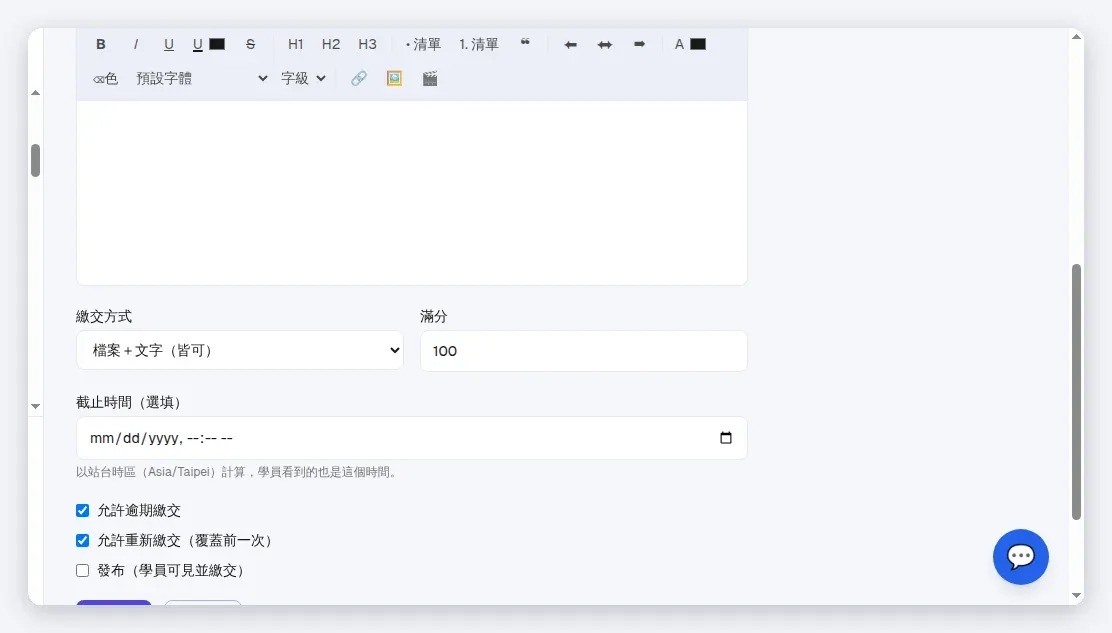Insert a video clip
The height and width of the screenshot is (633, 1112).
pos(430,79)
